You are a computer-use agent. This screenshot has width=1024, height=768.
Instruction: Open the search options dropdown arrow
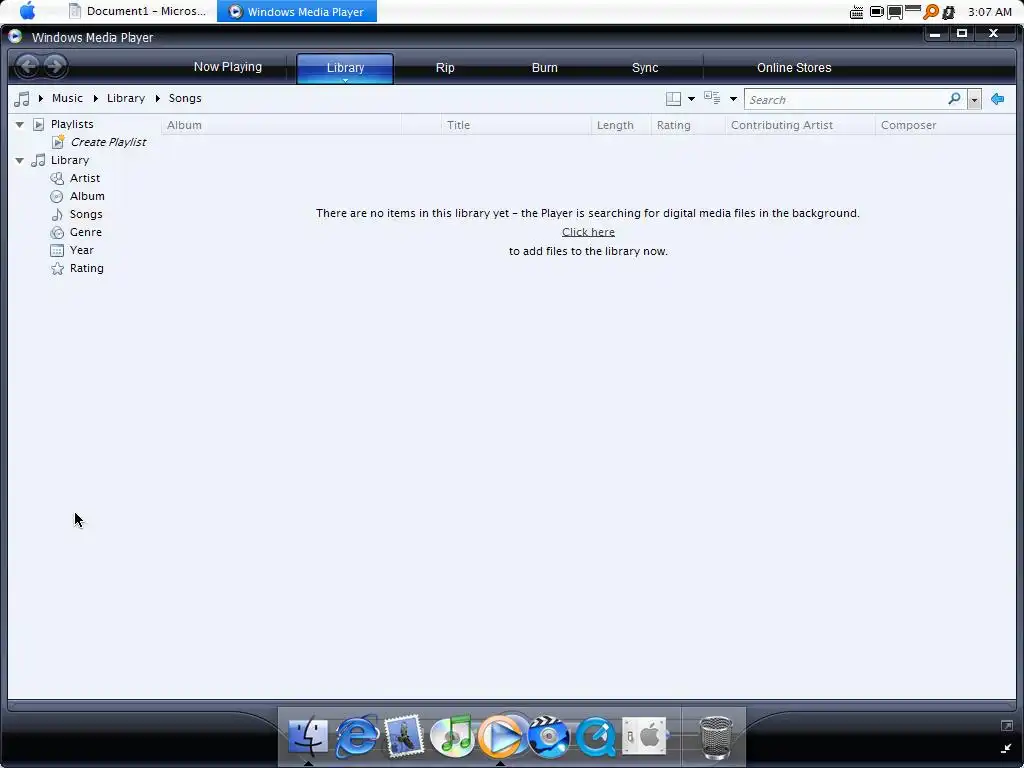pyautogui.click(x=974, y=100)
